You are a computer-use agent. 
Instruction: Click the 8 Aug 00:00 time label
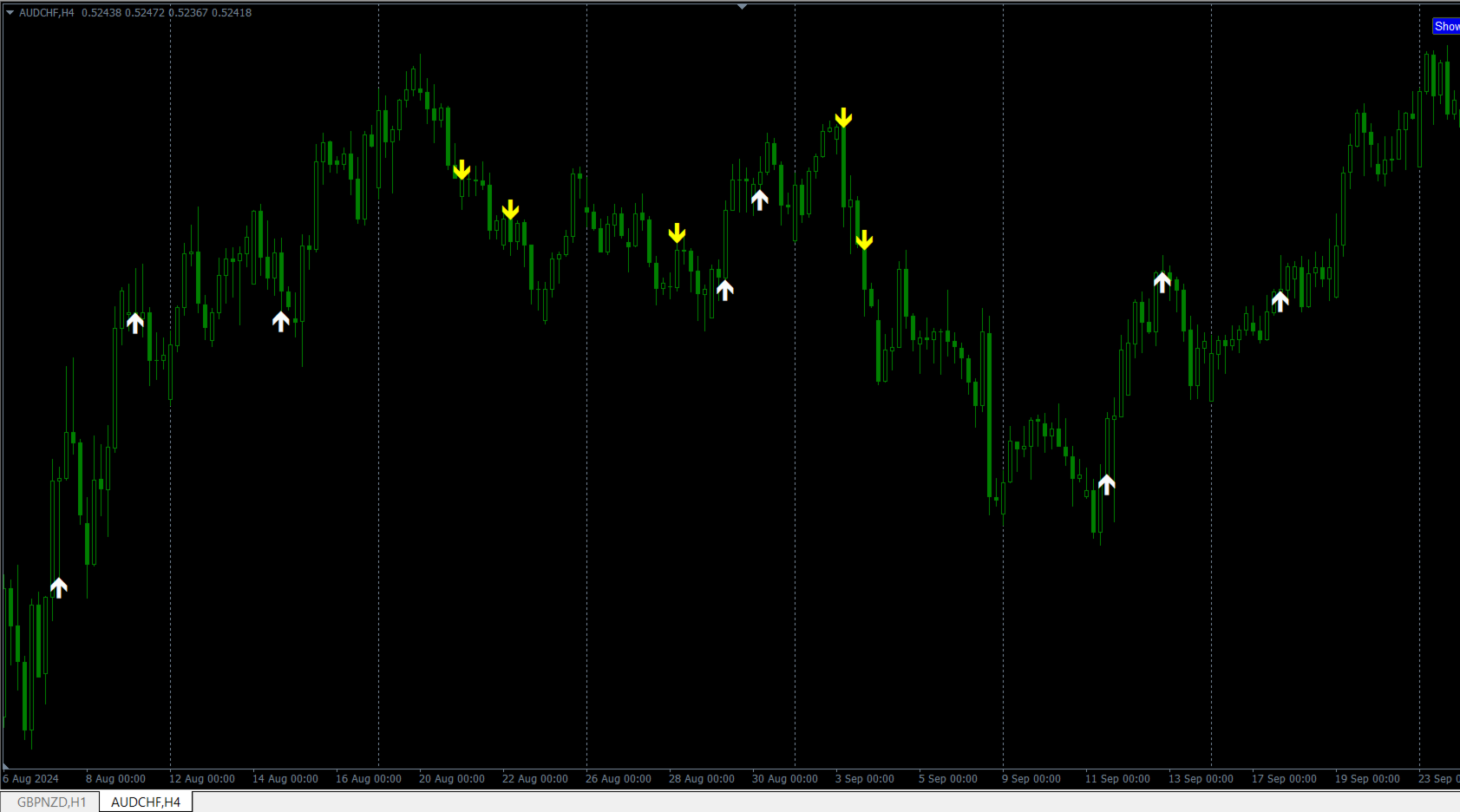tap(115, 779)
